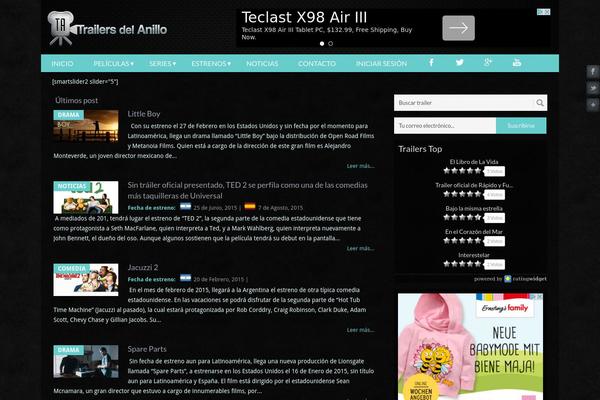Select the second dot of the ad carousel

tap(331, 44)
